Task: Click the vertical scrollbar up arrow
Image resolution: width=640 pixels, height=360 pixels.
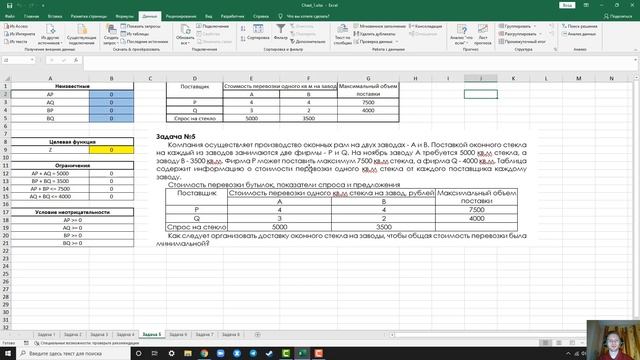Action: click(x=636, y=78)
